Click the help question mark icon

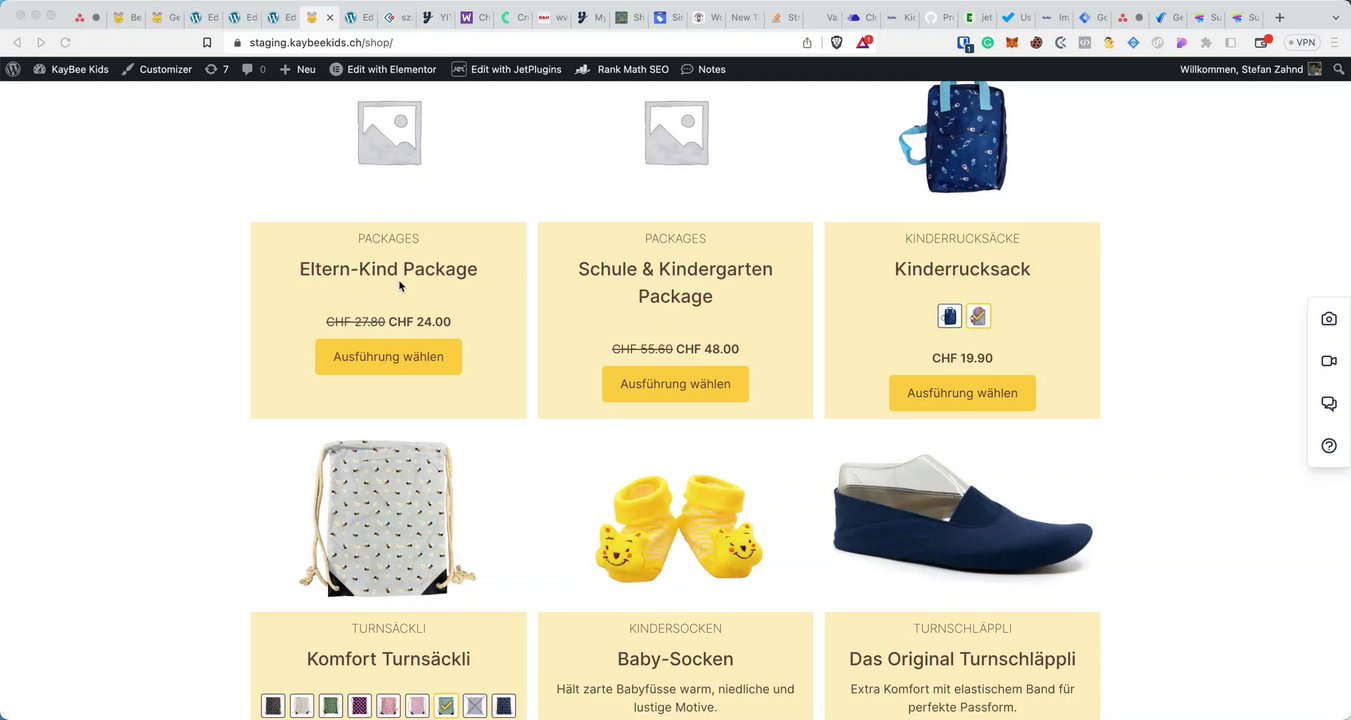click(1328, 446)
